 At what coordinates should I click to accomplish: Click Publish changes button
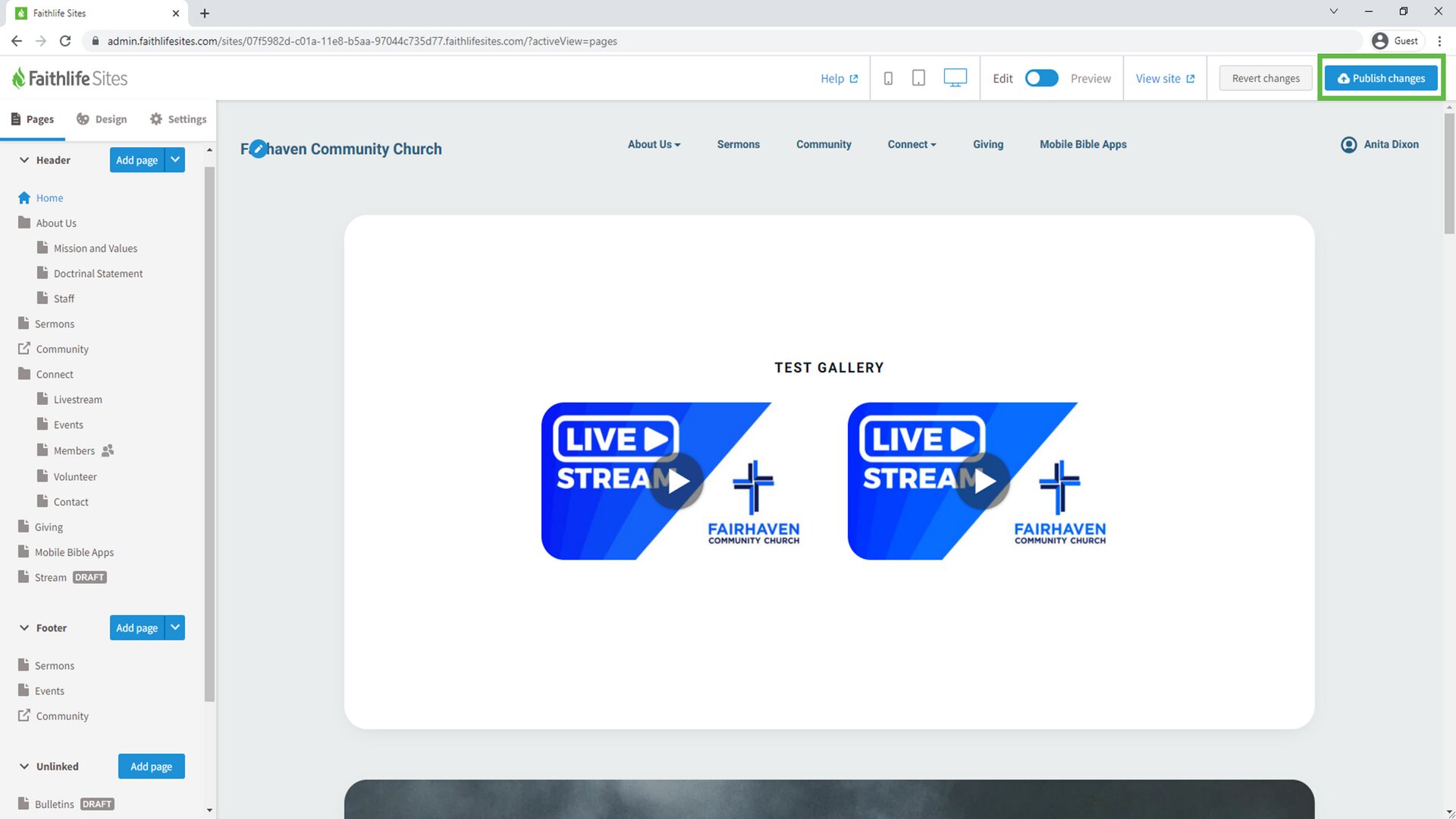click(1381, 78)
